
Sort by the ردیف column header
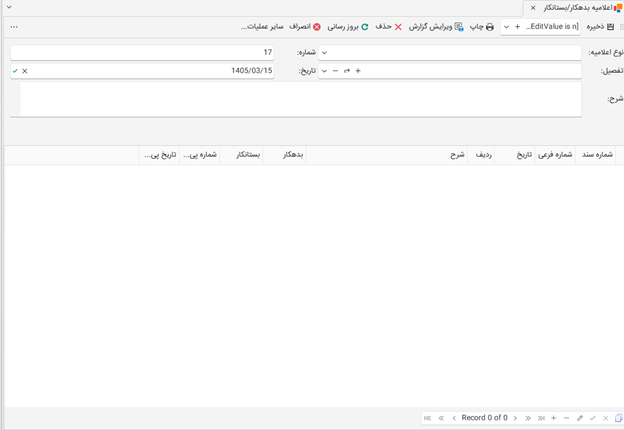(481, 155)
